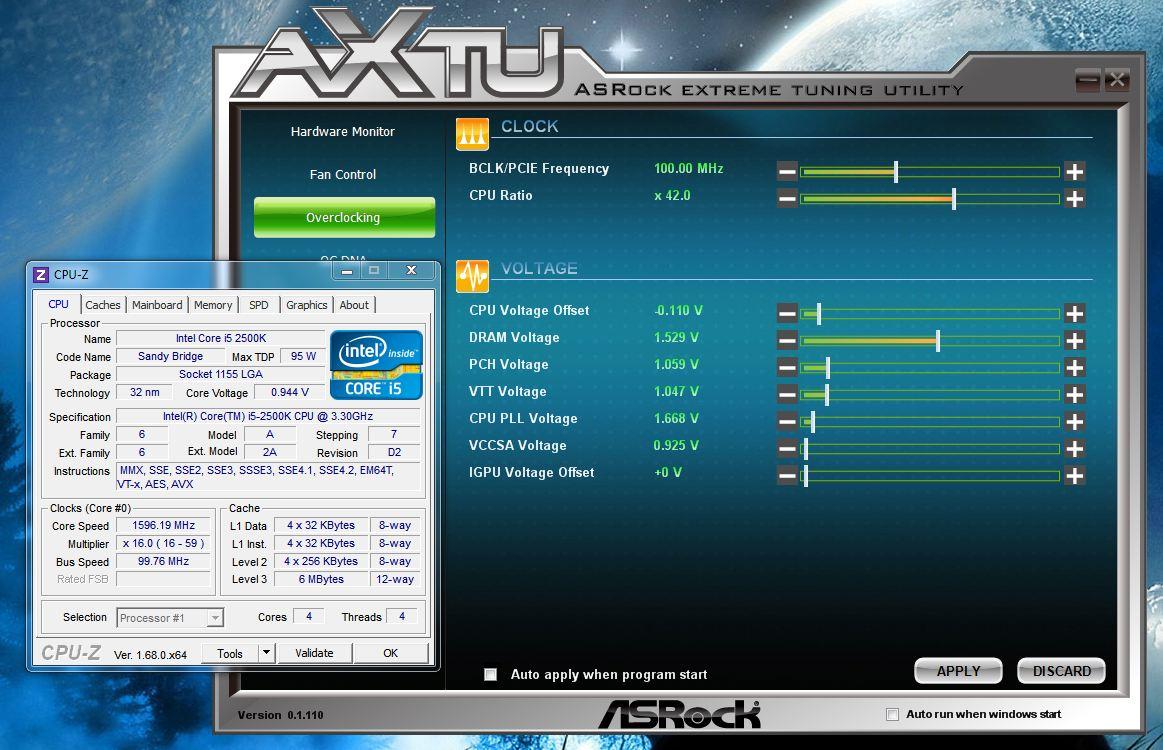
Task: Click the Name field Intel Core i5 2500K
Action: [221, 338]
